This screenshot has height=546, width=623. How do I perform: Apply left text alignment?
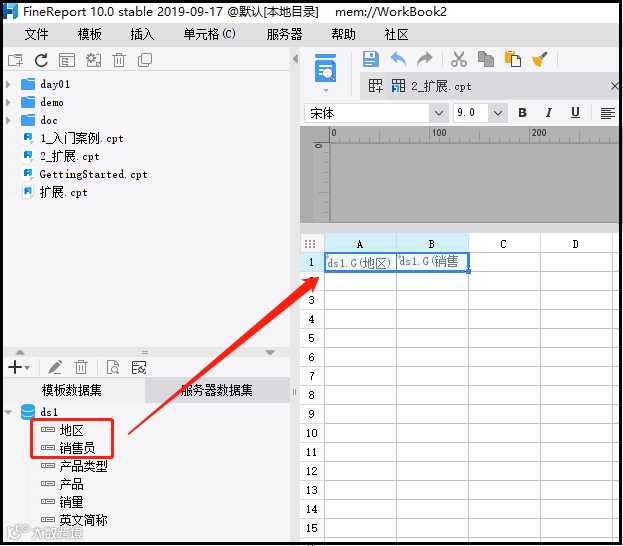(x=607, y=113)
